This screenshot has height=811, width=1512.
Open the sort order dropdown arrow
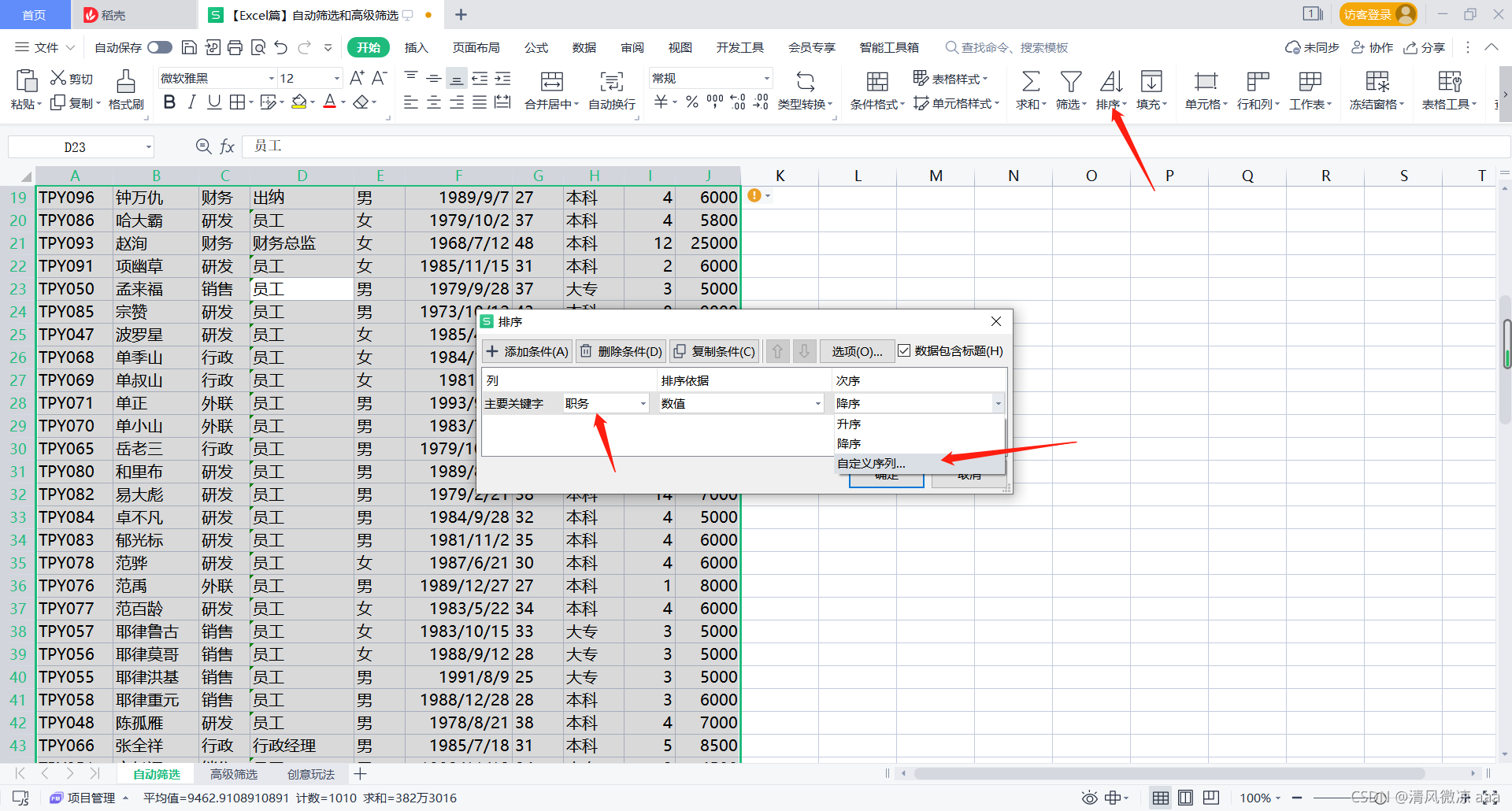pos(998,403)
